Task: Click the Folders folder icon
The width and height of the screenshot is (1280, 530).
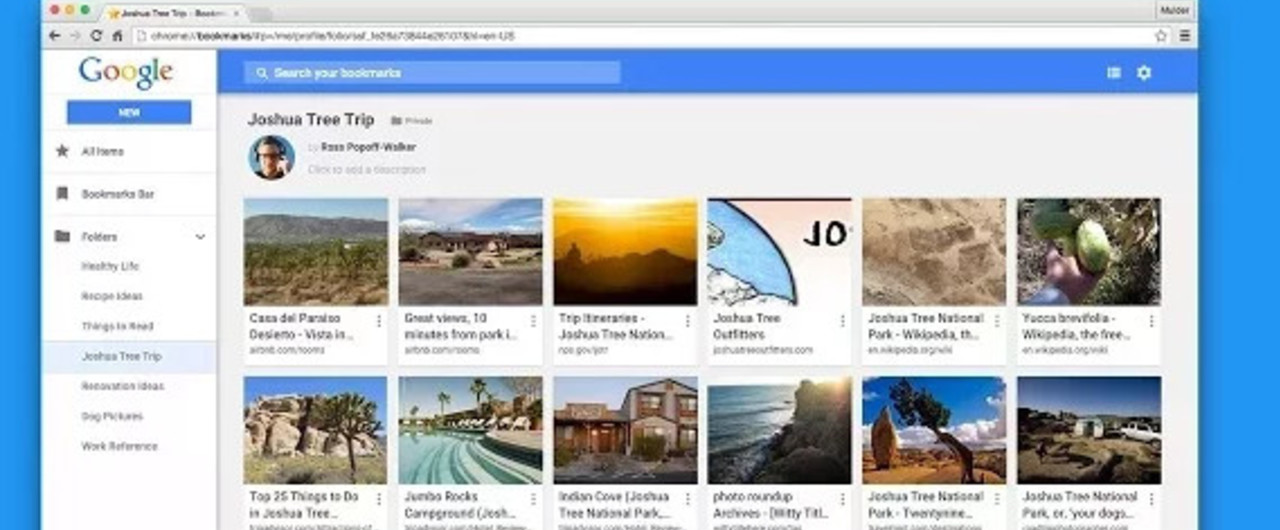Action: pyautogui.click(x=62, y=237)
